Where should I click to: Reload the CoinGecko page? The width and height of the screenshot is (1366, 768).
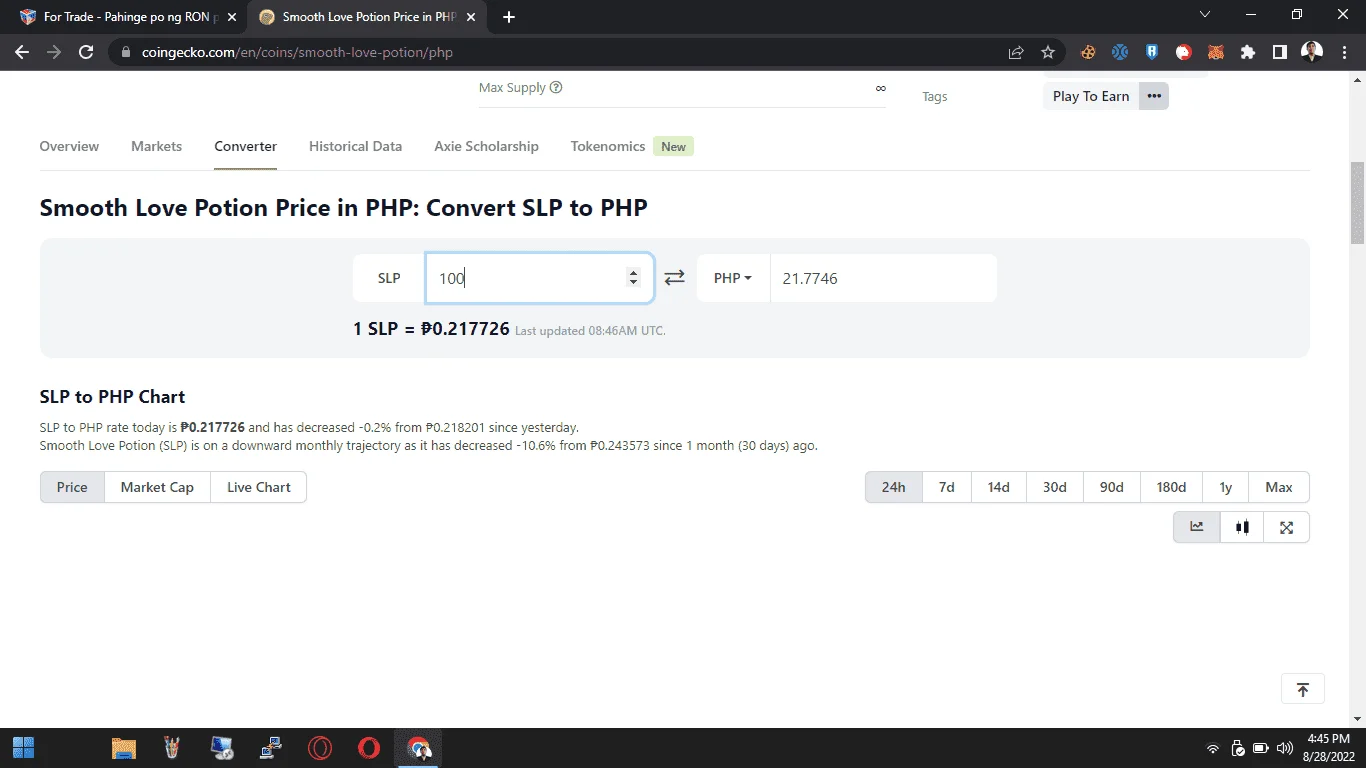86,52
